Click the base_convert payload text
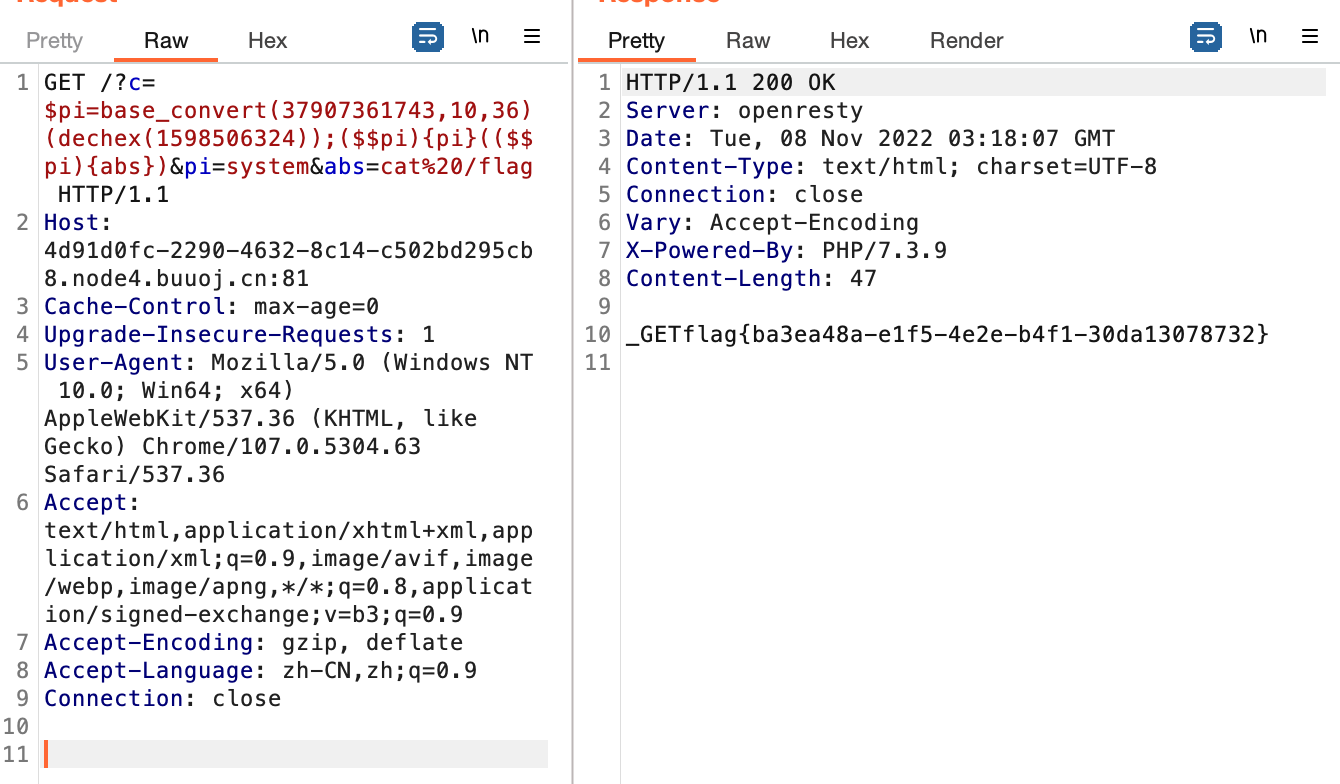The height and width of the screenshot is (784, 1340). click(288, 110)
